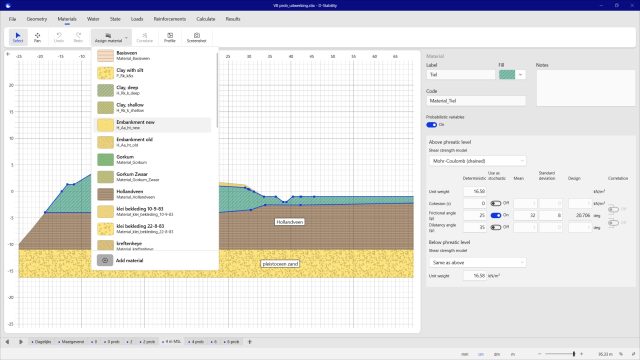Activate the Select tool
The image size is (640, 360).
tap(18, 37)
